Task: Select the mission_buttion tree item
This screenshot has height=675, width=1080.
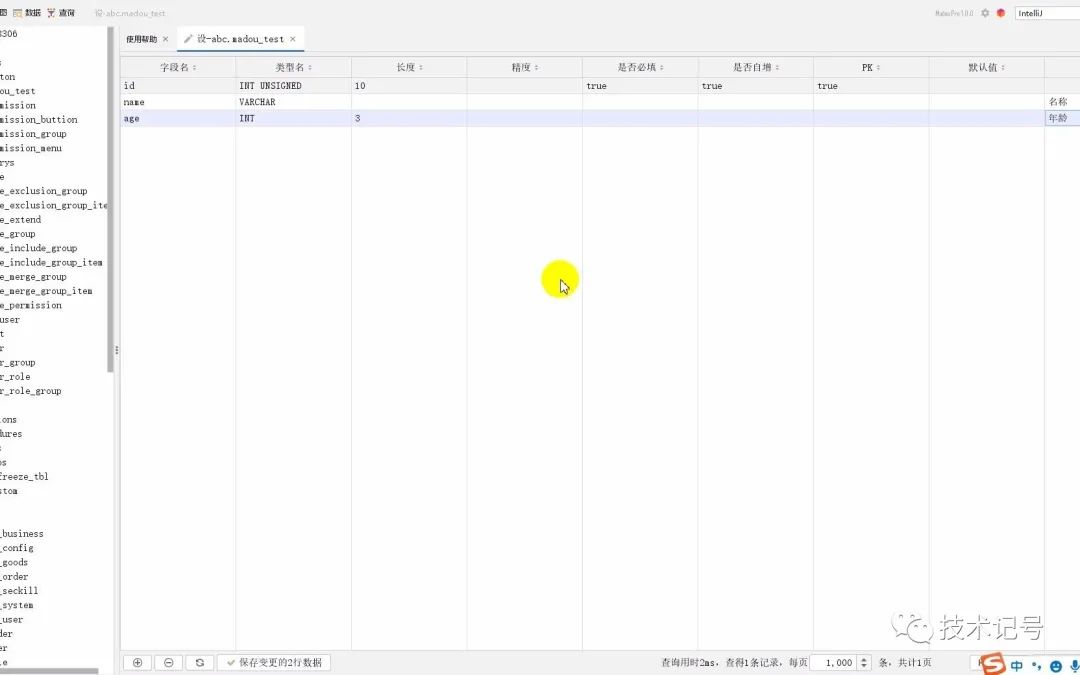Action: coord(39,120)
